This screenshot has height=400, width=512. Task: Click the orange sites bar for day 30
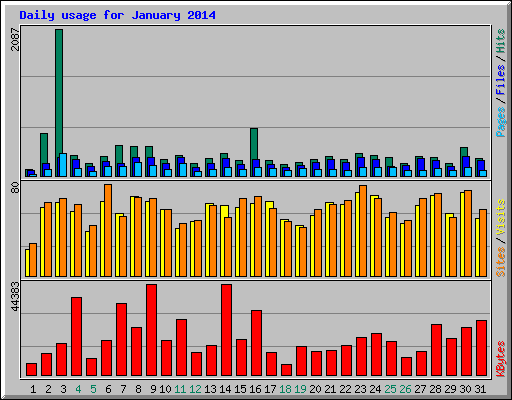coord(468,233)
